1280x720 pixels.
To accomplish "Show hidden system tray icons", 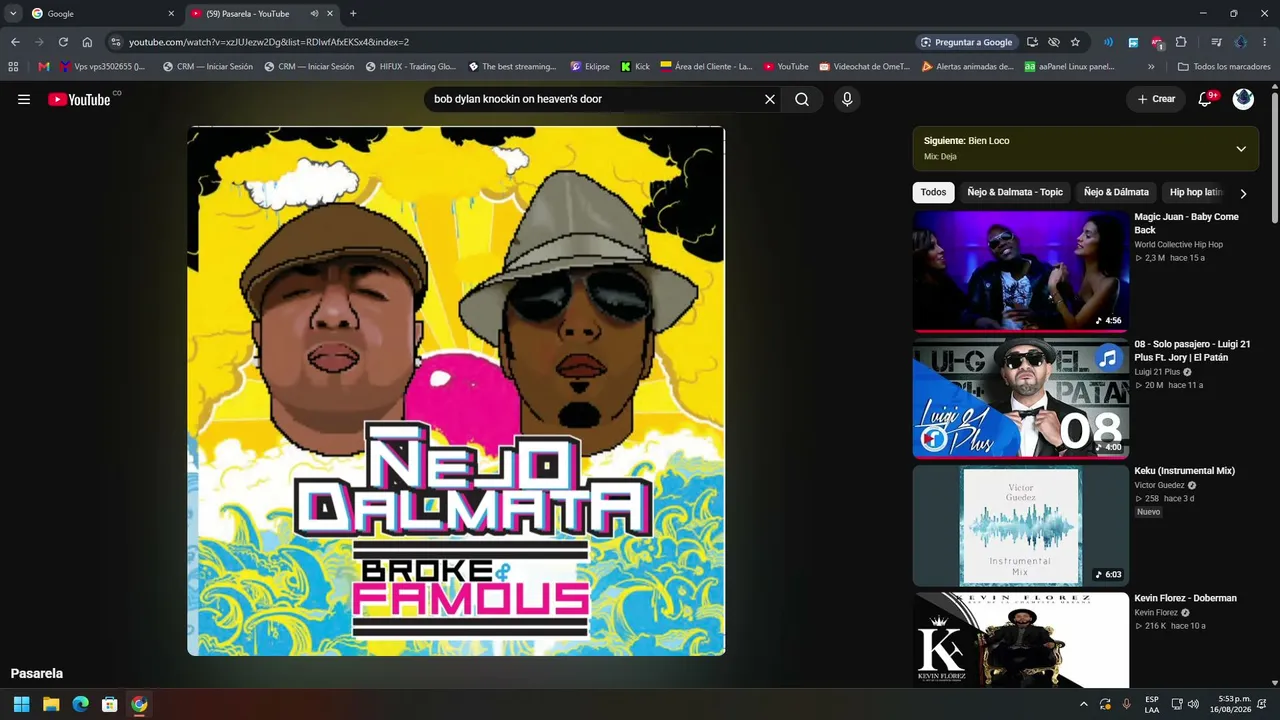I will [x=1083, y=704].
